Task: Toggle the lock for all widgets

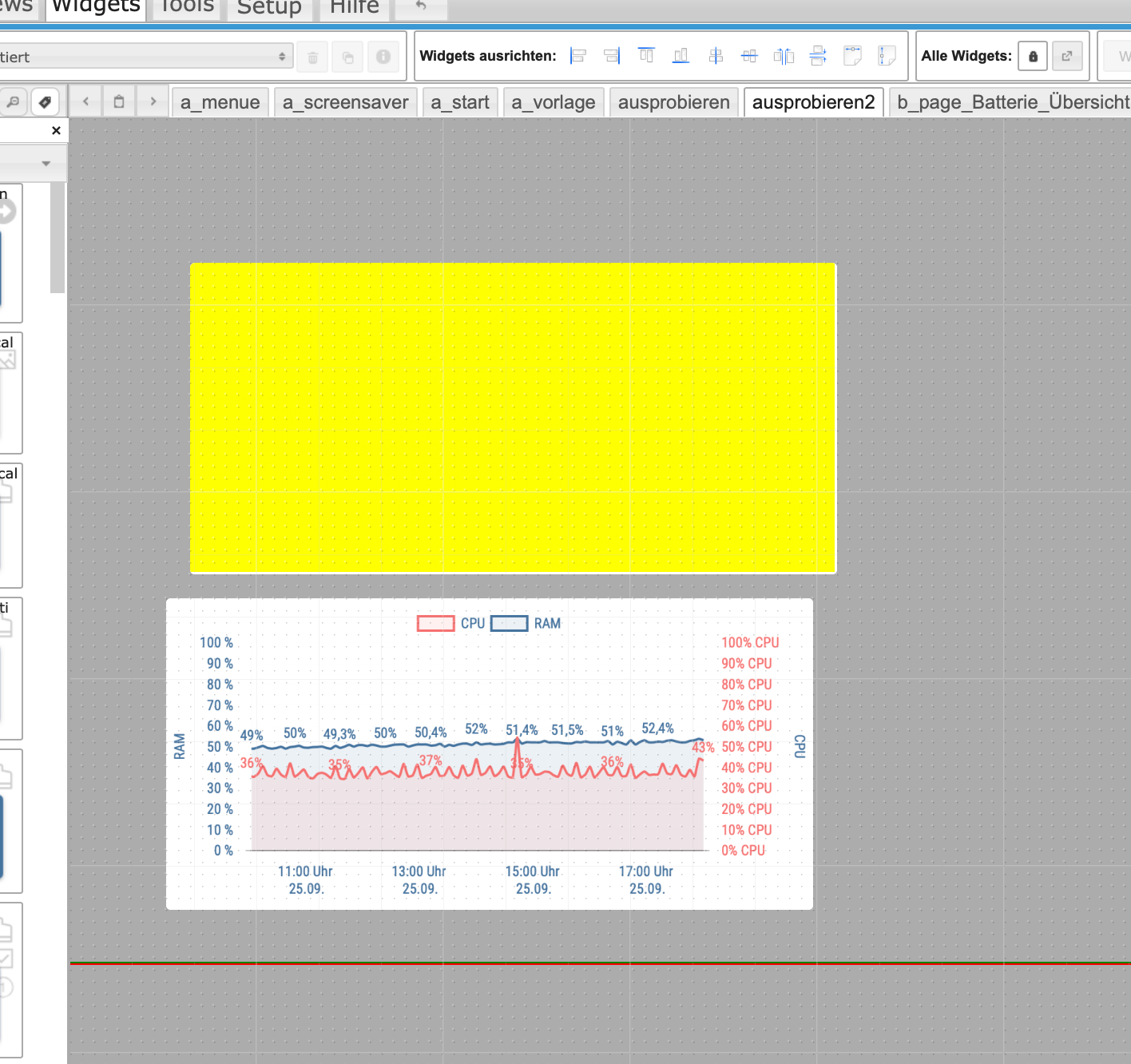Action: click(x=1033, y=57)
